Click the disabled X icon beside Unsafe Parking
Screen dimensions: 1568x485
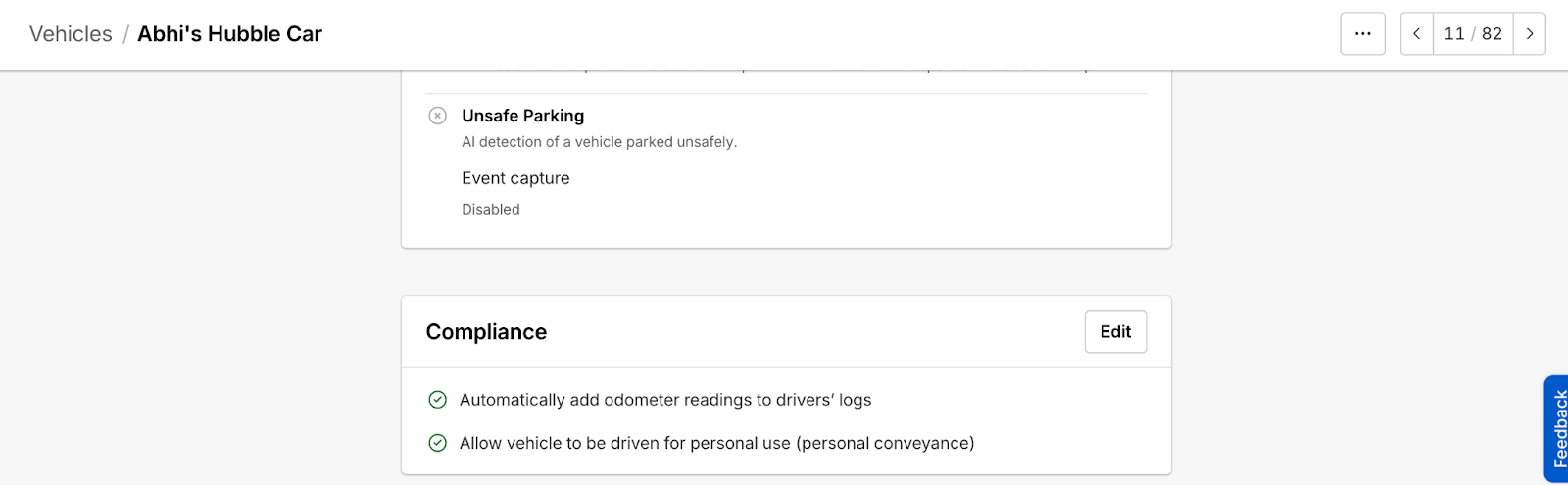[x=438, y=116]
